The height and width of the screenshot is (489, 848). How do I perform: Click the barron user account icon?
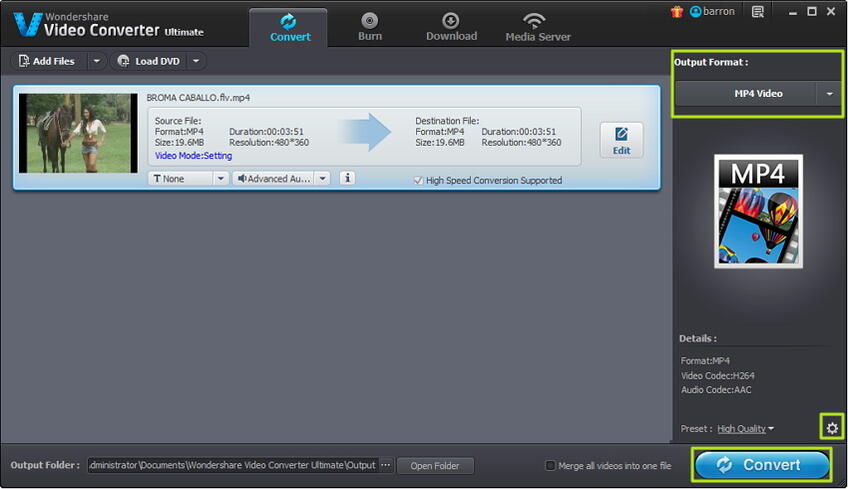click(x=695, y=11)
